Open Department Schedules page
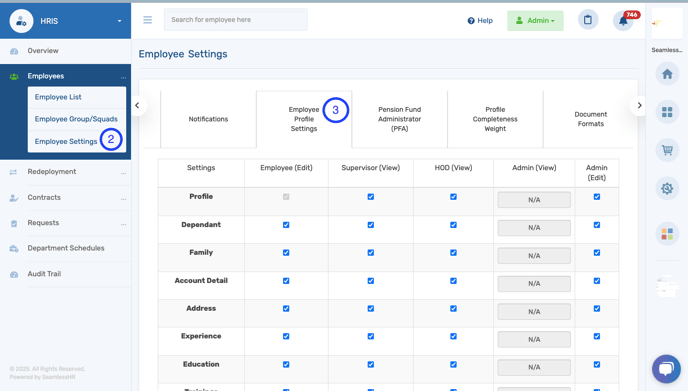 [66, 248]
